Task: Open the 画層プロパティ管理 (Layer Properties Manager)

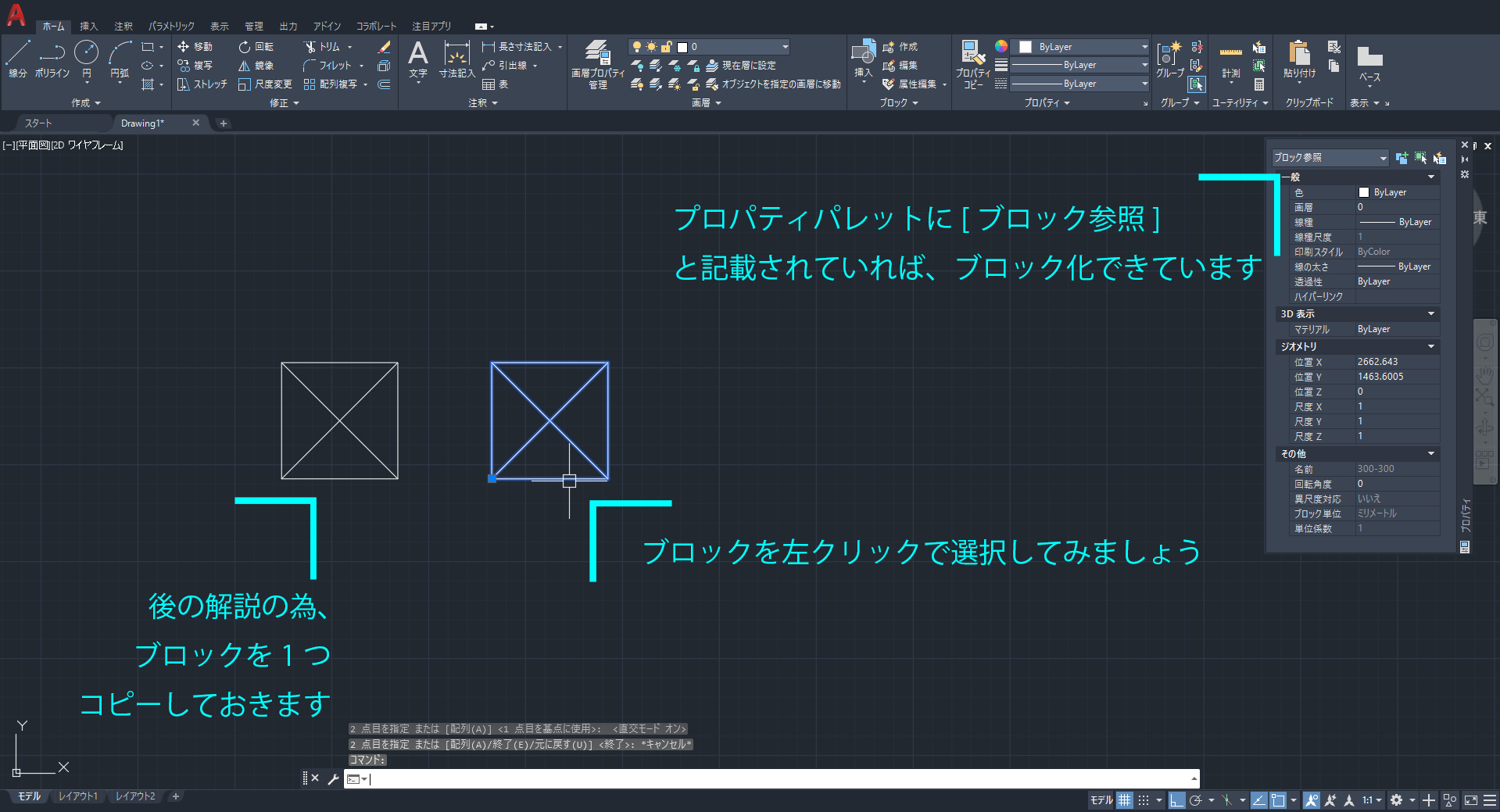Action: pos(597,63)
